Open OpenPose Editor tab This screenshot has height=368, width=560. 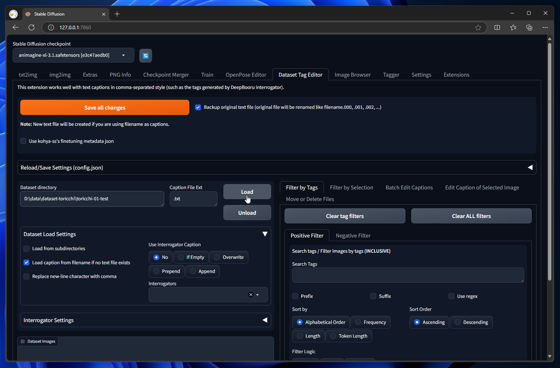point(246,75)
